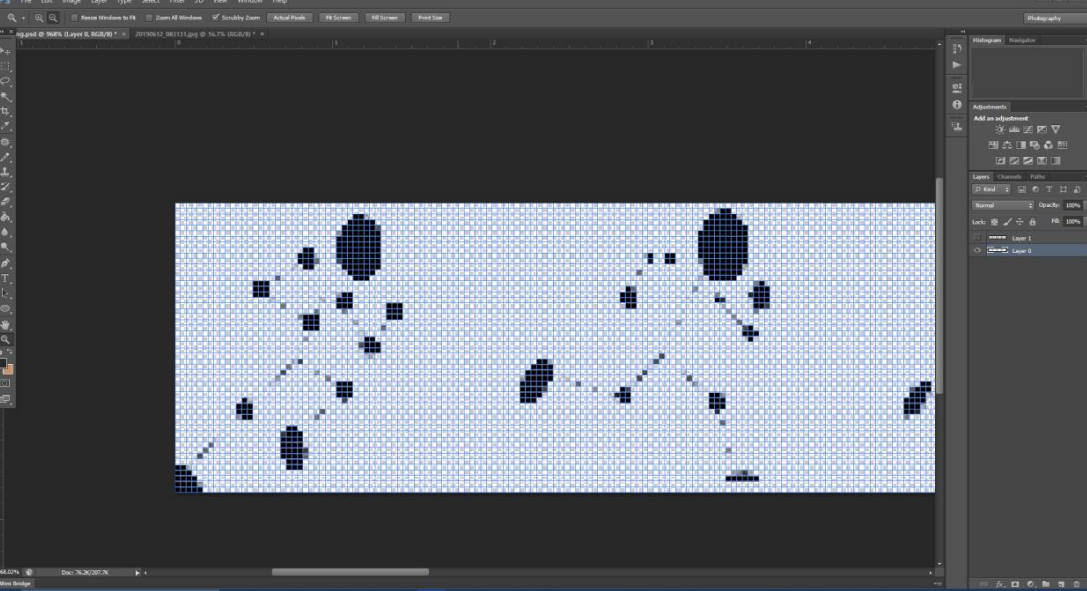Image resolution: width=1087 pixels, height=591 pixels.
Task: Click the Fill Screen button
Action: click(384, 18)
